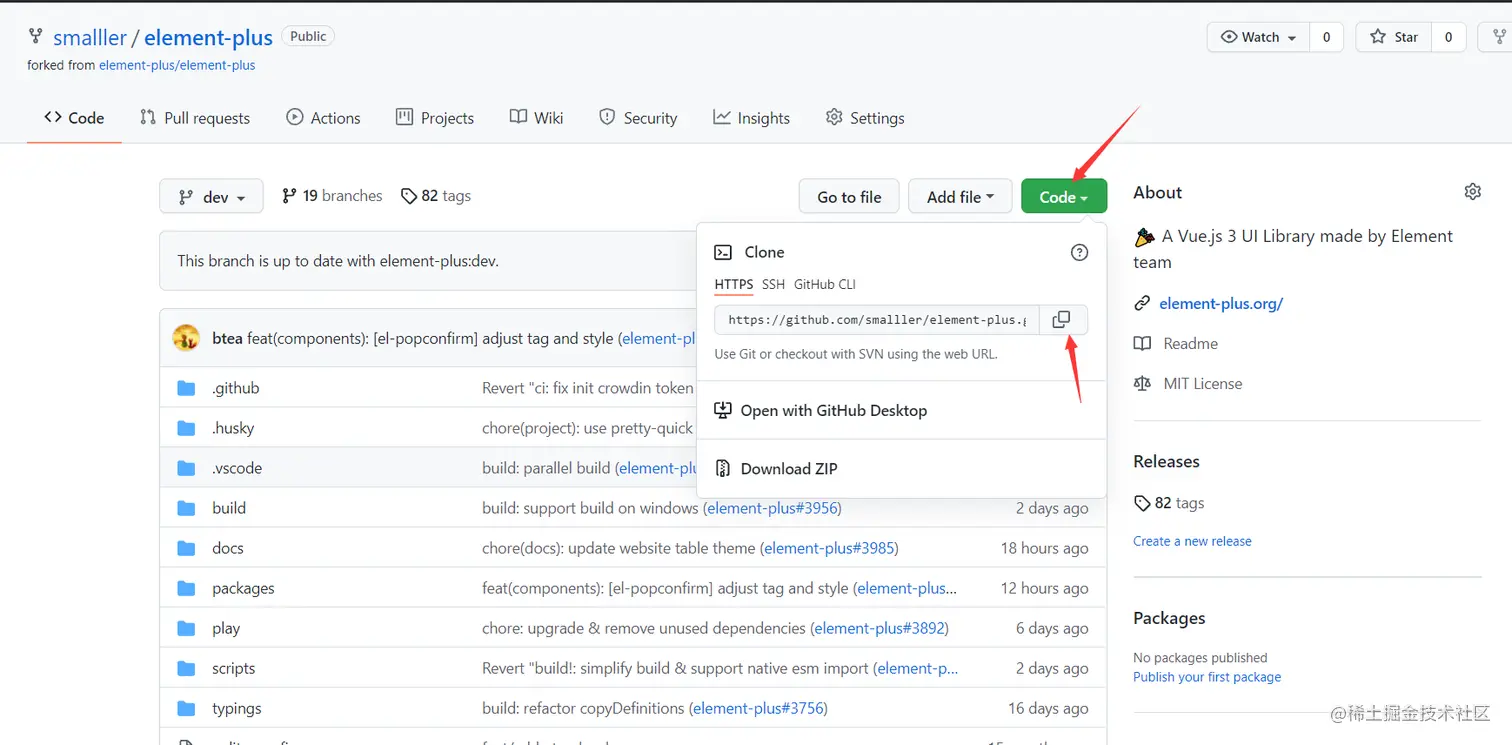Open the element-plus repository name link
Viewport: 1512px width, 745px height.
click(208, 37)
